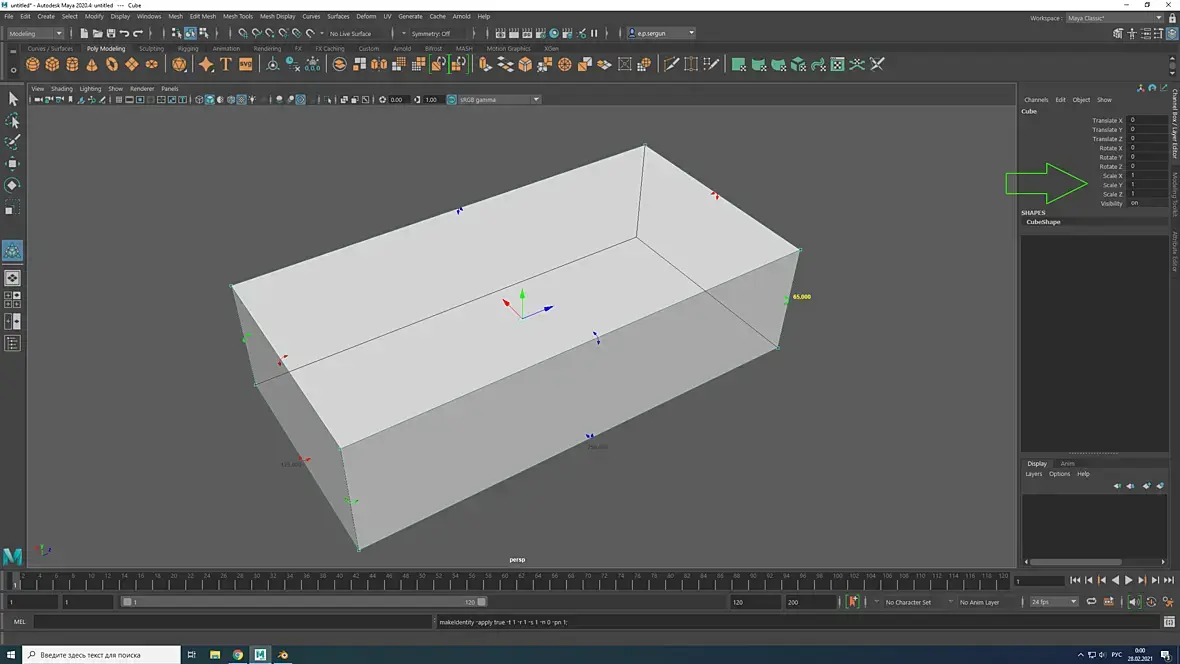Select the polygon cone shelf icon
The image size is (1180, 664).
click(x=92, y=64)
